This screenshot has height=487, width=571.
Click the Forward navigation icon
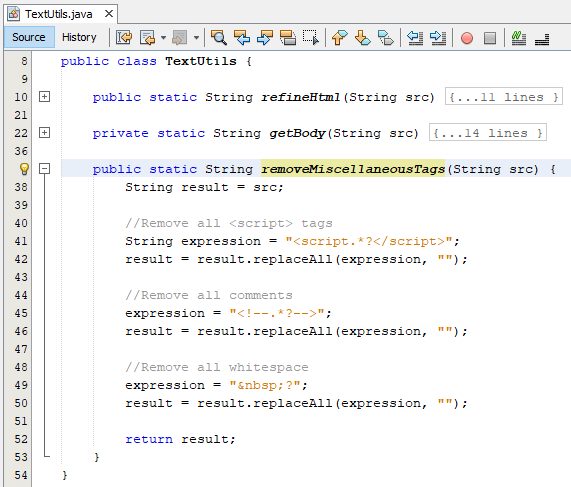coord(180,38)
